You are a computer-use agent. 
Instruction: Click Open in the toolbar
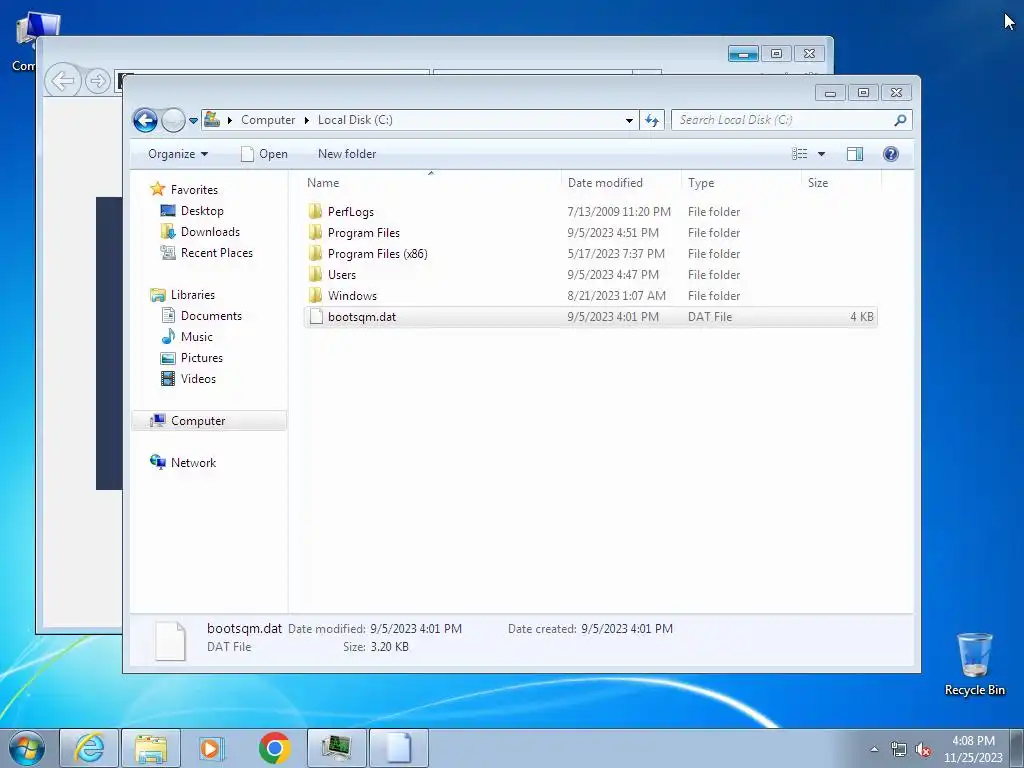coord(264,154)
